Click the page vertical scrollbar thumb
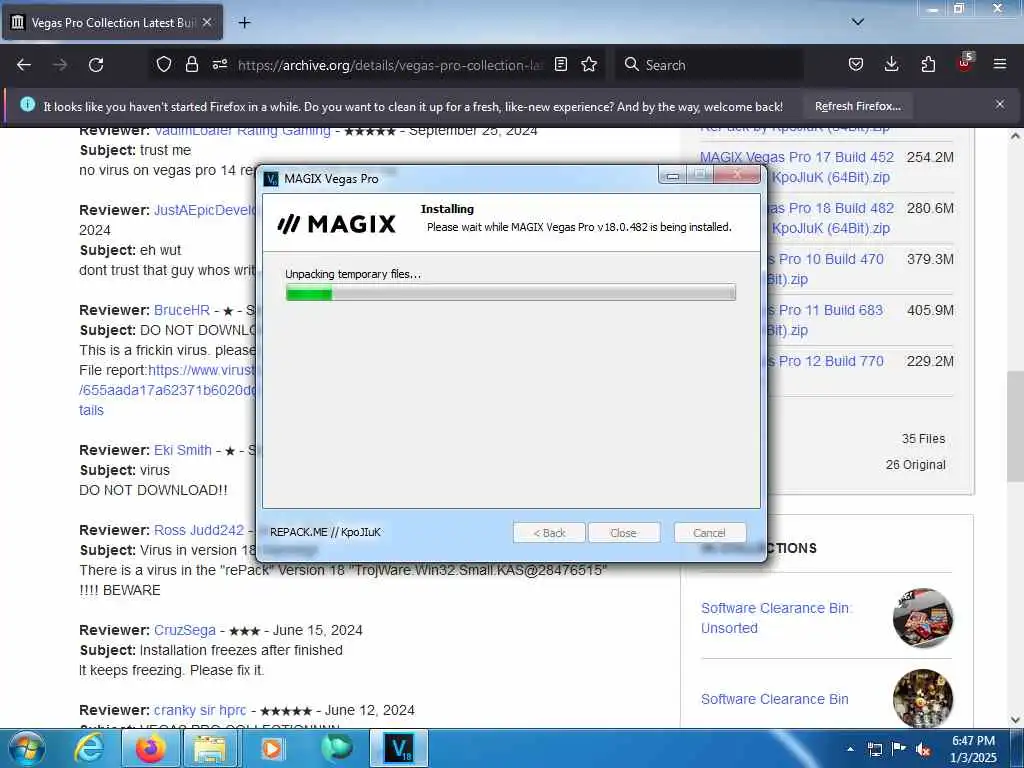This screenshot has width=1024, height=768. (x=1016, y=428)
